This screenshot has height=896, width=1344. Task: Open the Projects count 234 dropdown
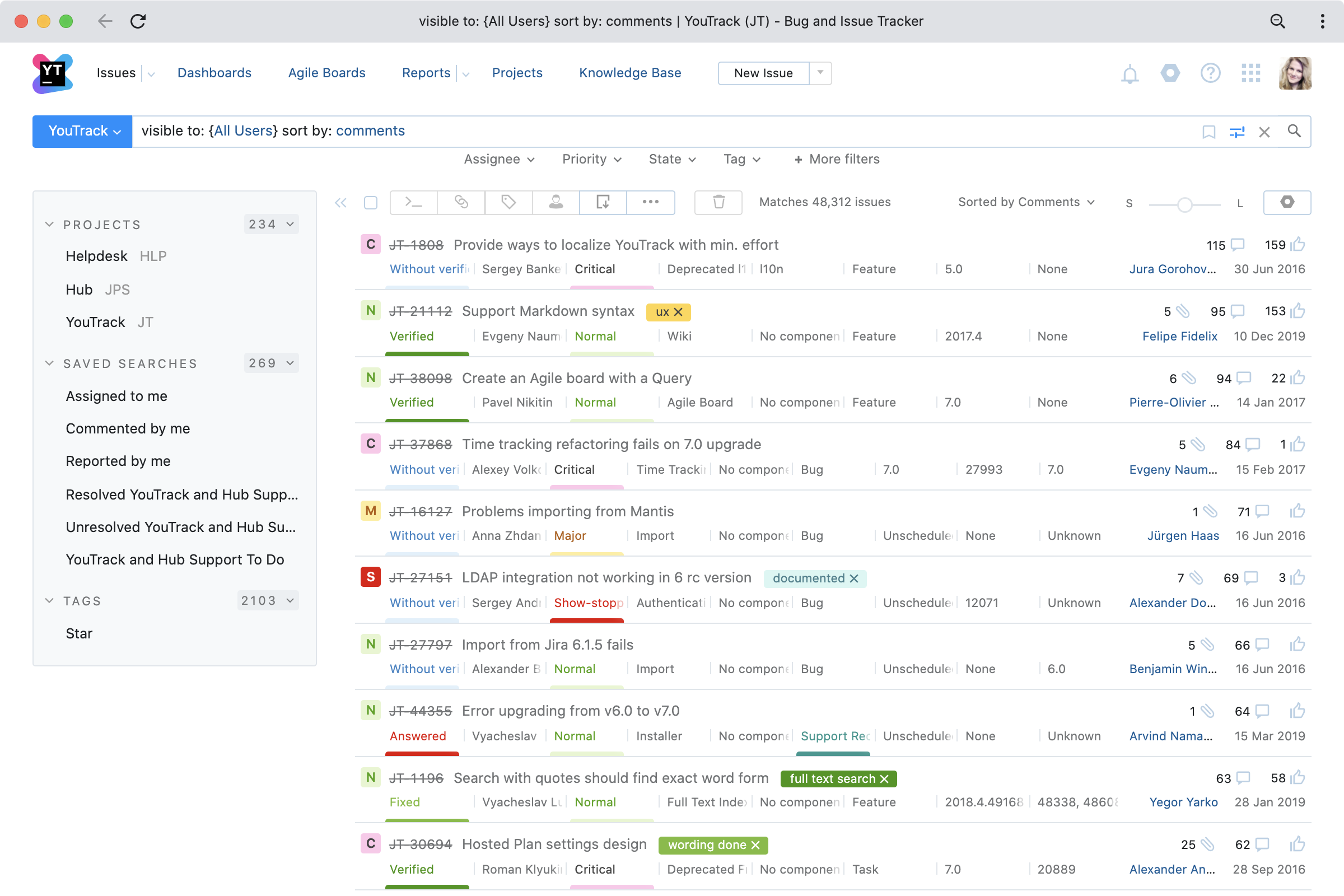coord(272,225)
